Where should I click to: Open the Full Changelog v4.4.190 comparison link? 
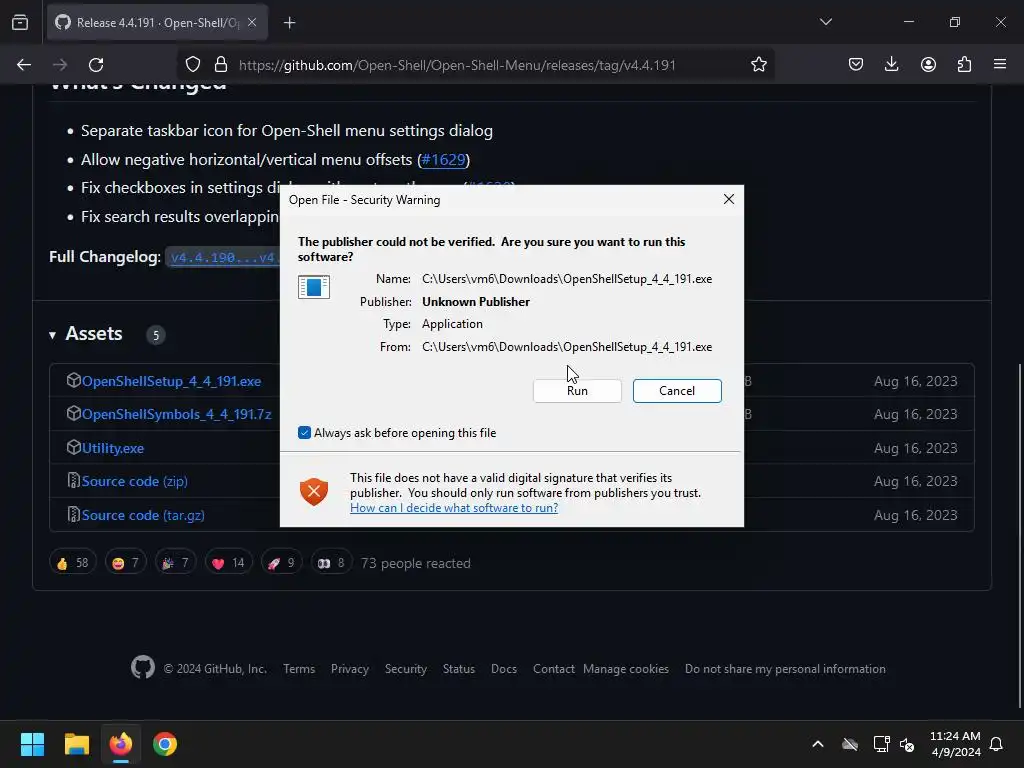tap(222, 257)
